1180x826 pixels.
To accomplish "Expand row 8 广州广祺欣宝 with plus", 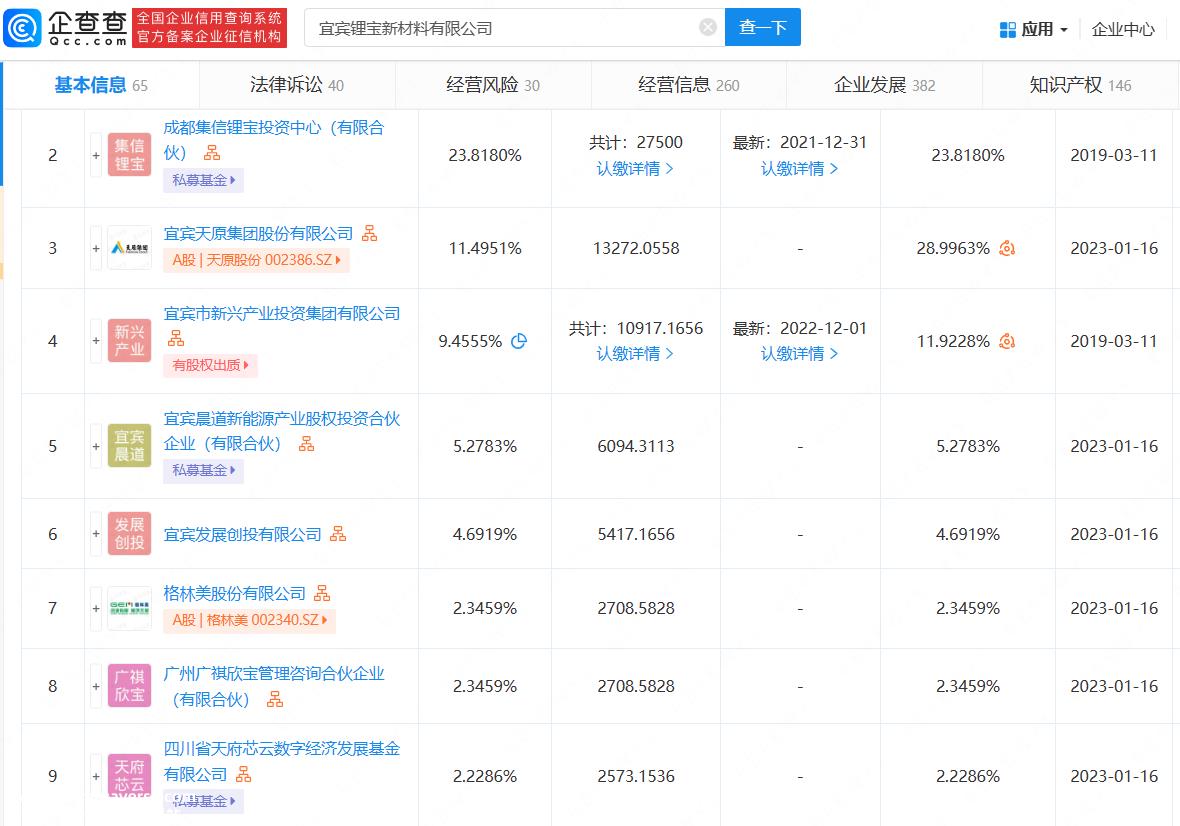I will [x=96, y=686].
